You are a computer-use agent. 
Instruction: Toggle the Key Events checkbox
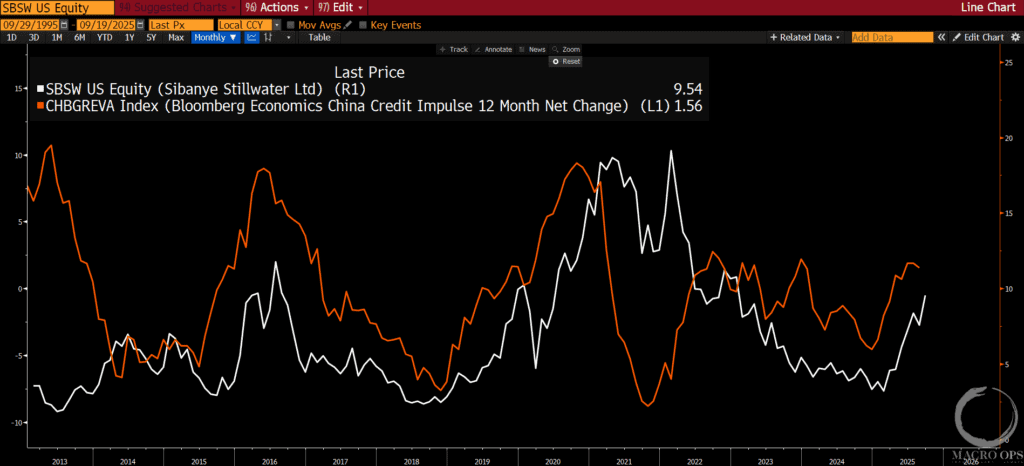pos(362,25)
